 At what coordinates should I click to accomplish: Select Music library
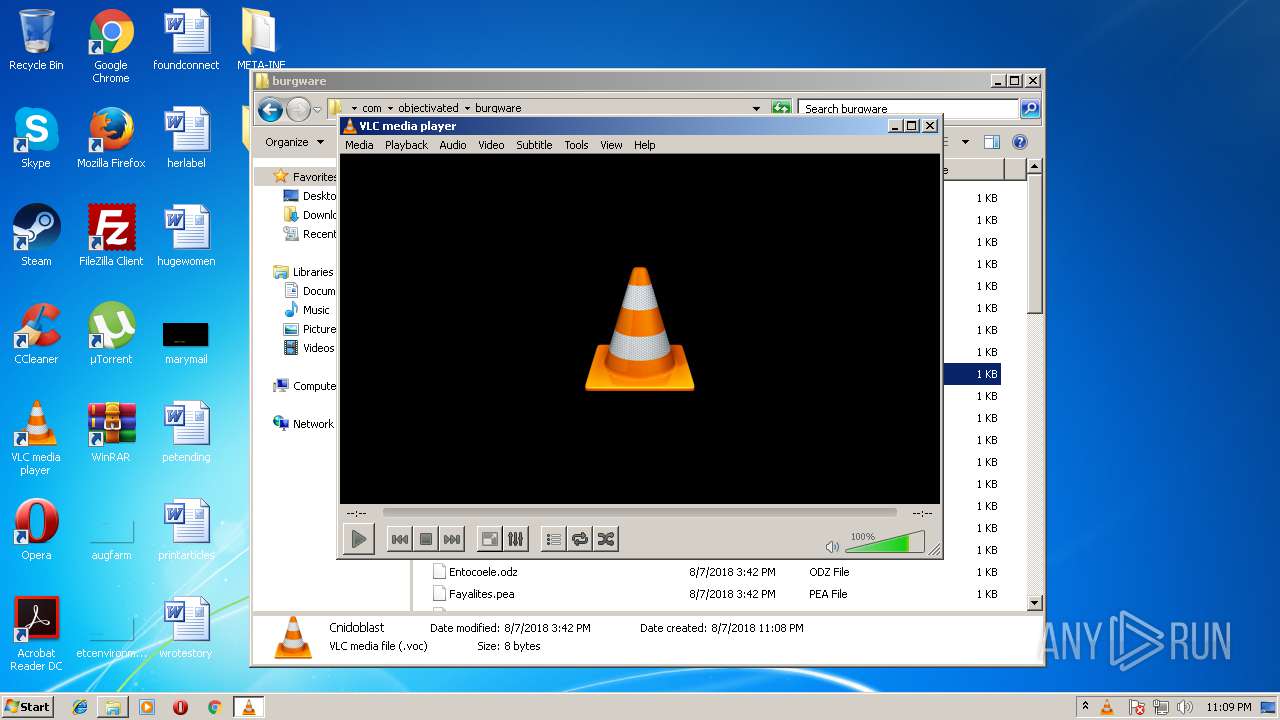point(307,310)
